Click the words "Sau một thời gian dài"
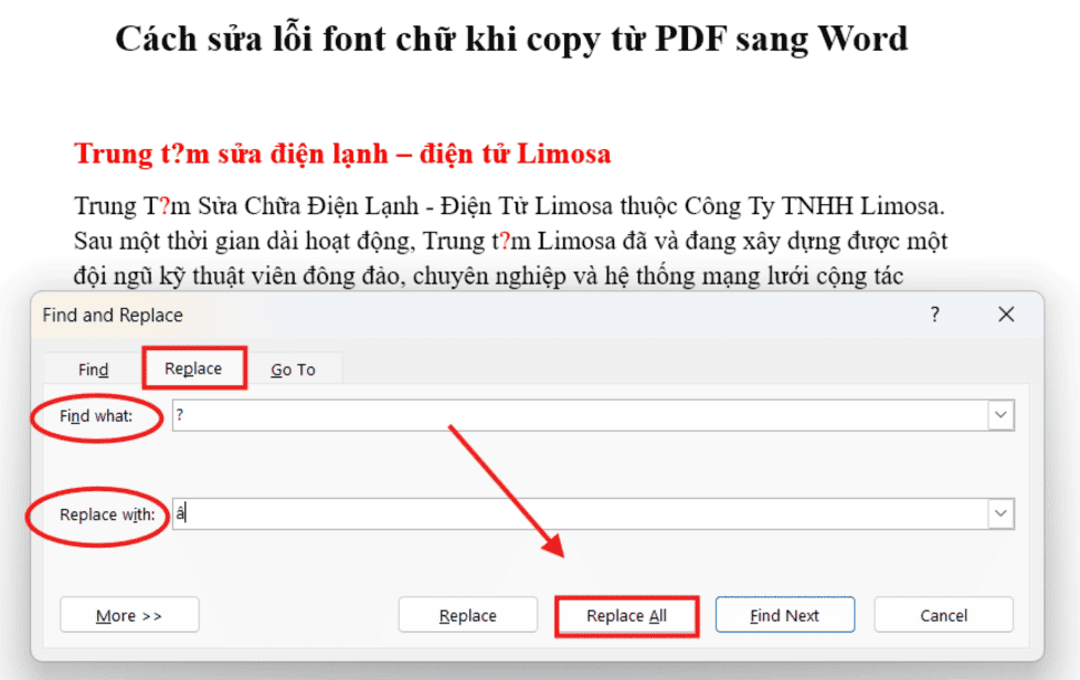 coord(186,241)
